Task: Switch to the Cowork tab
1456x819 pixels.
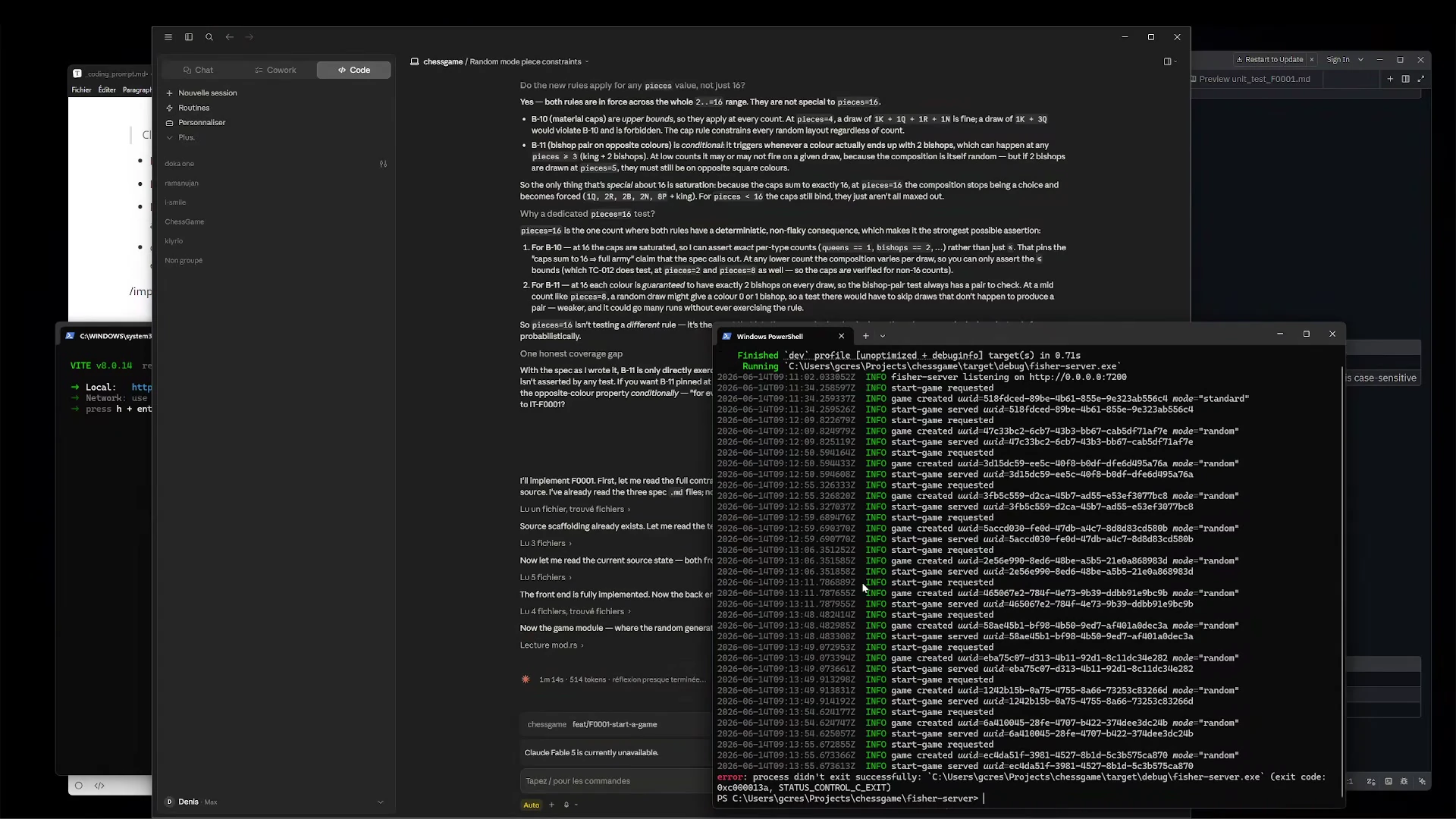Action: click(276, 70)
